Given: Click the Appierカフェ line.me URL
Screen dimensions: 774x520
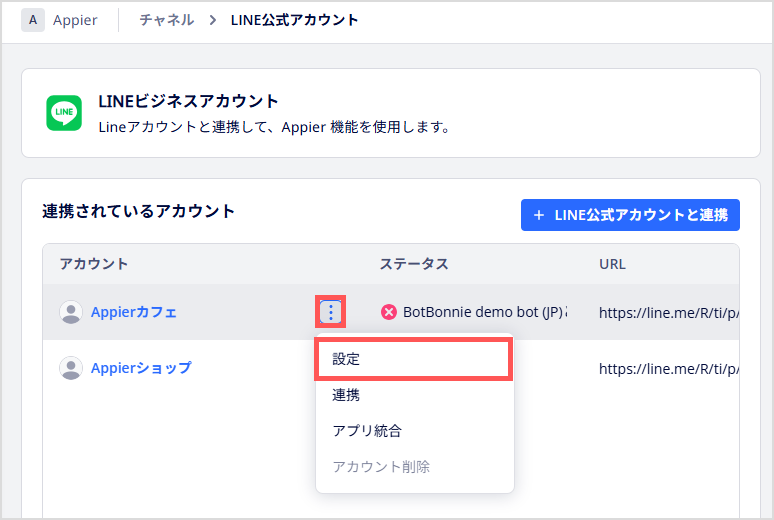Looking at the screenshot, I should point(669,313).
